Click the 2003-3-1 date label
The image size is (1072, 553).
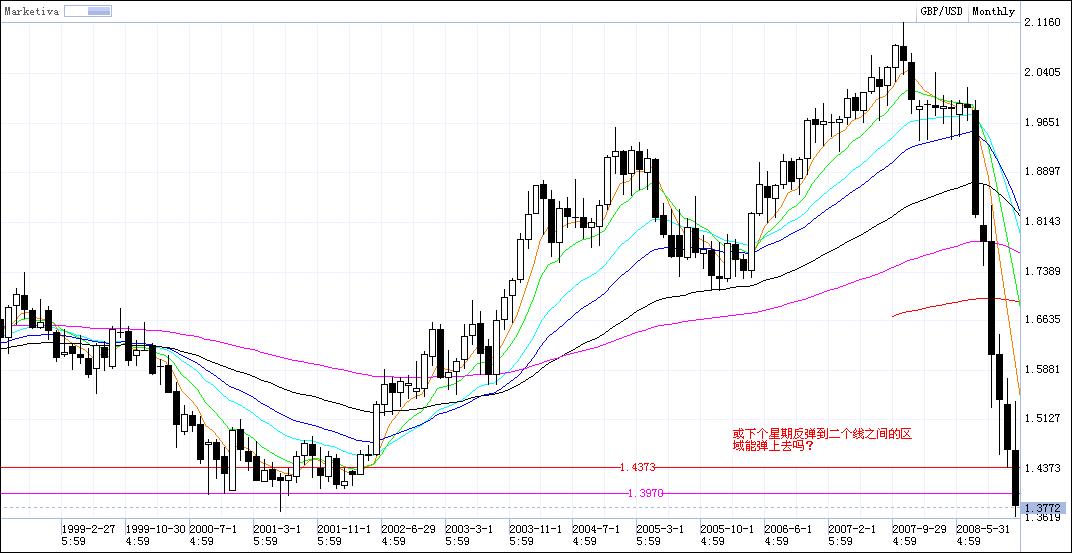click(x=469, y=529)
